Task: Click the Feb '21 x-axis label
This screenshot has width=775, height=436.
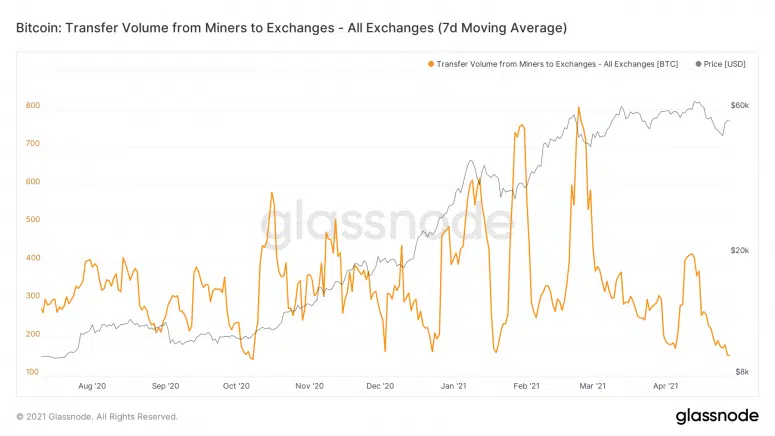Action: pyautogui.click(x=526, y=386)
